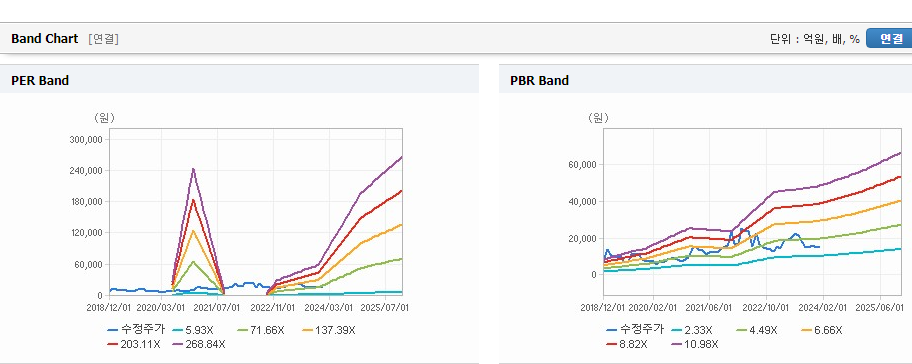Toggle the PBR 수정주가 legend entry
912x364 pixels.
click(635, 330)
